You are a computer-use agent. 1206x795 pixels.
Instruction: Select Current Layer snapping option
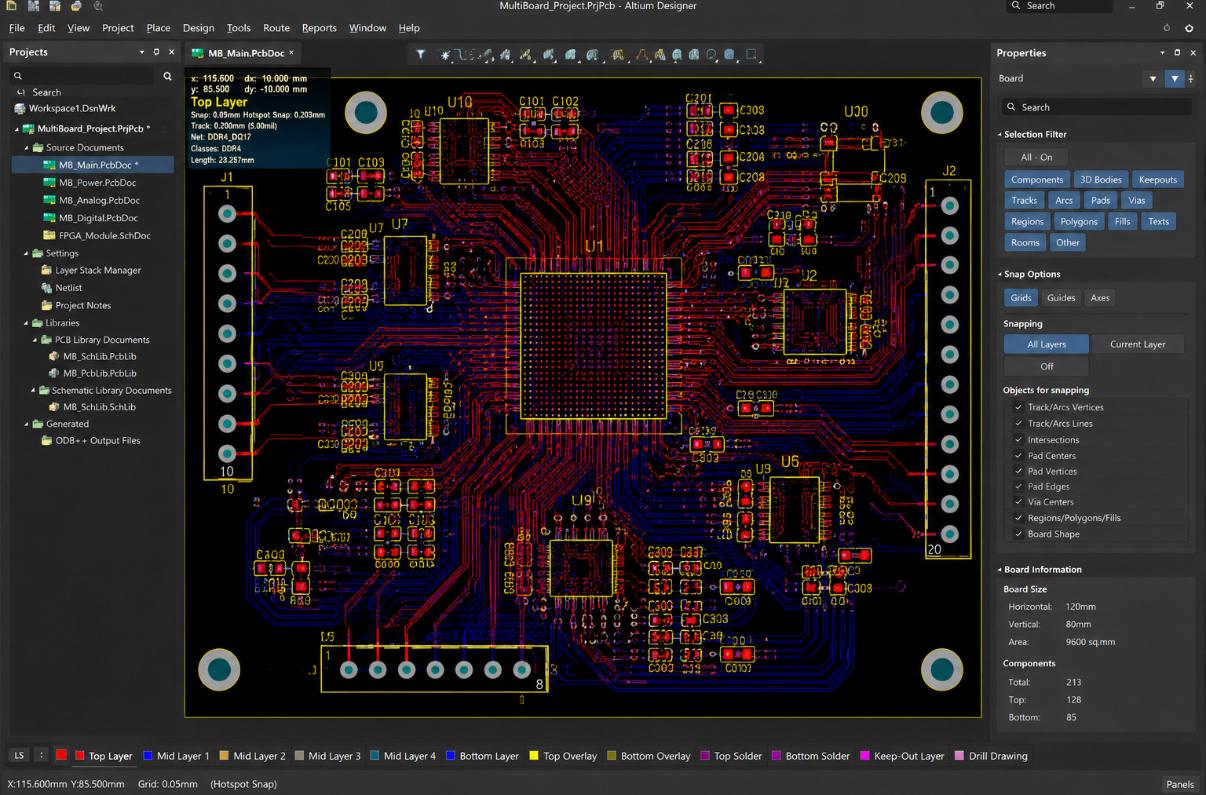(x=1138, y=344)
